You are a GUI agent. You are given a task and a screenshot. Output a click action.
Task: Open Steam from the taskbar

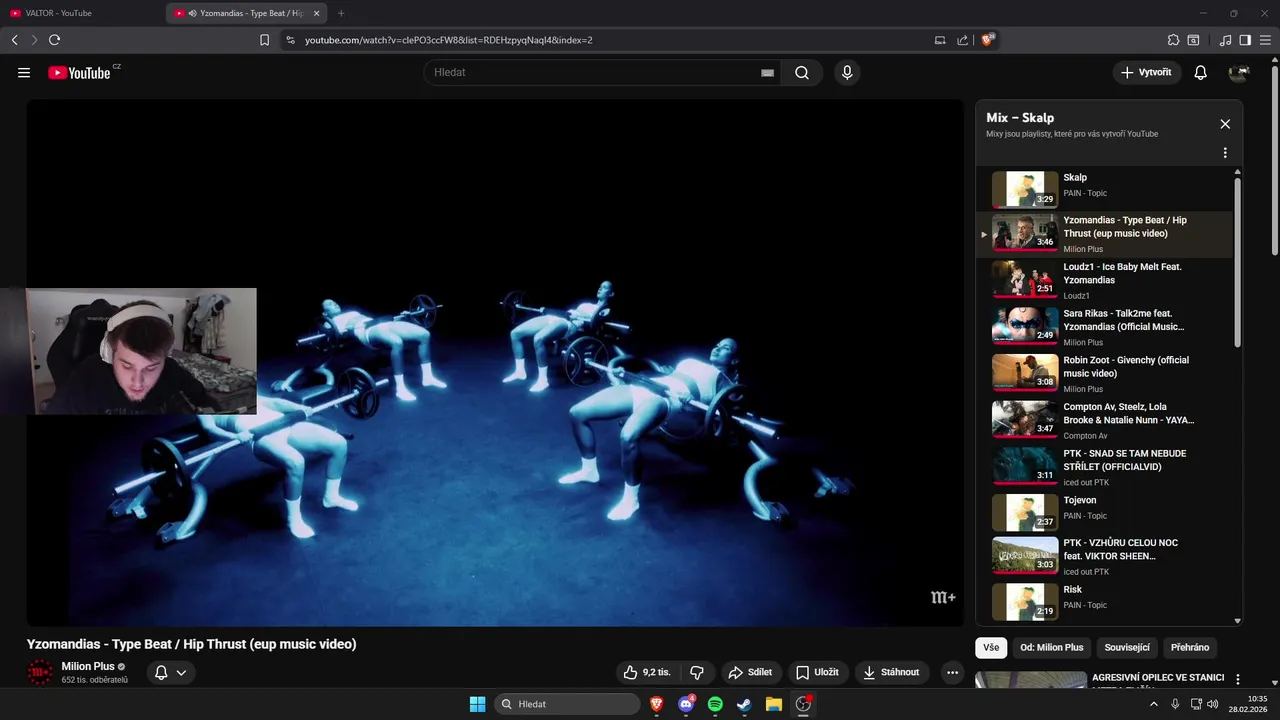[744, 704]
